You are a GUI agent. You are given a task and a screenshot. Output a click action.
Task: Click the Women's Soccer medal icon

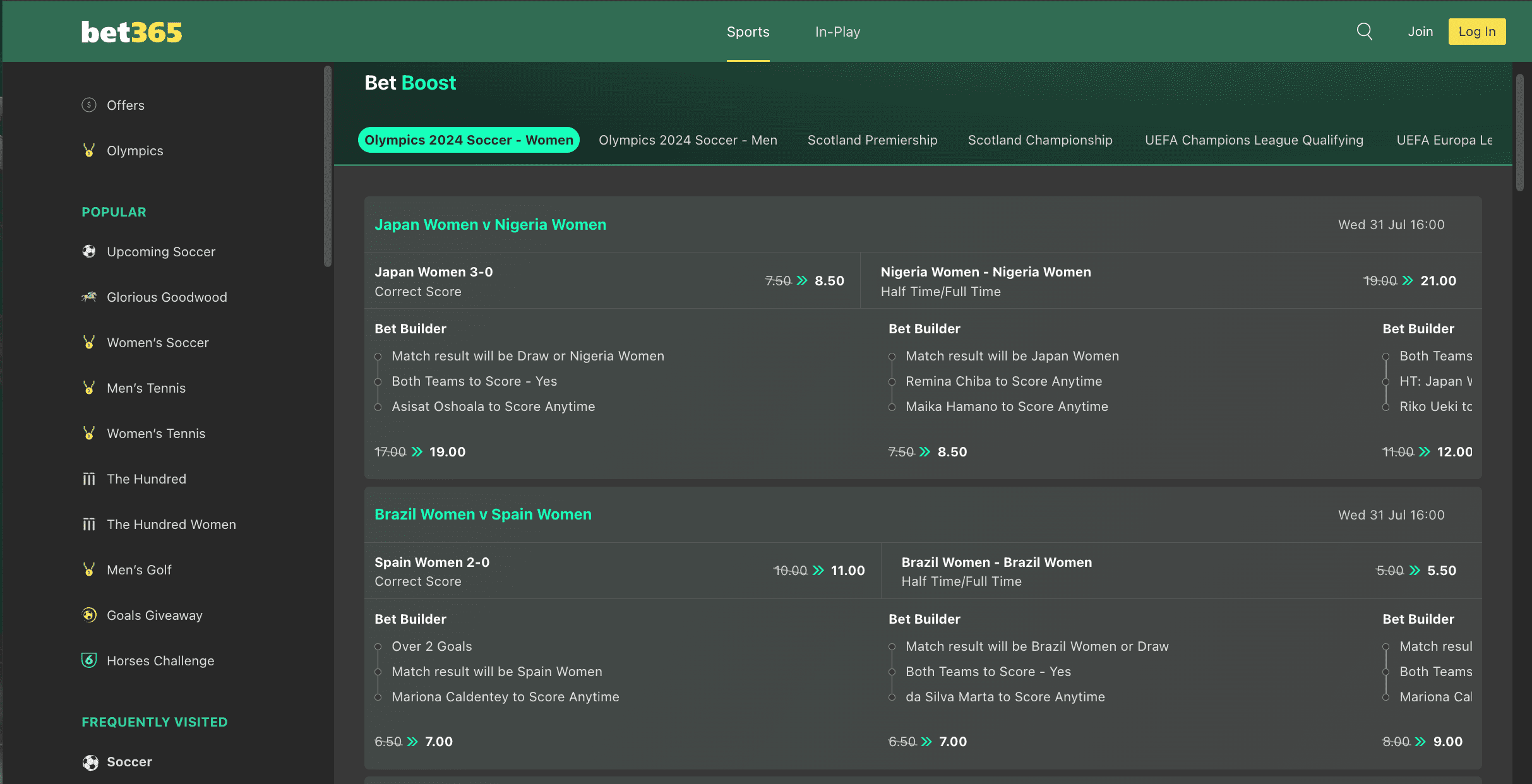pos(89,342)
